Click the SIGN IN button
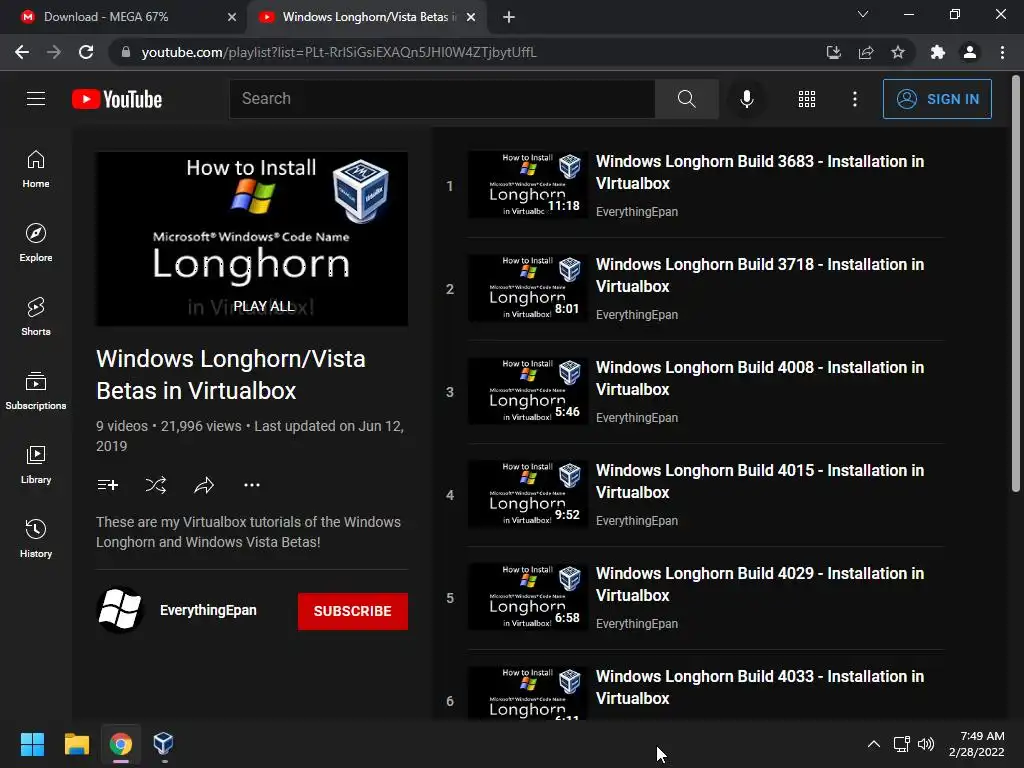The image size is (1024, 768). (937, 99)
